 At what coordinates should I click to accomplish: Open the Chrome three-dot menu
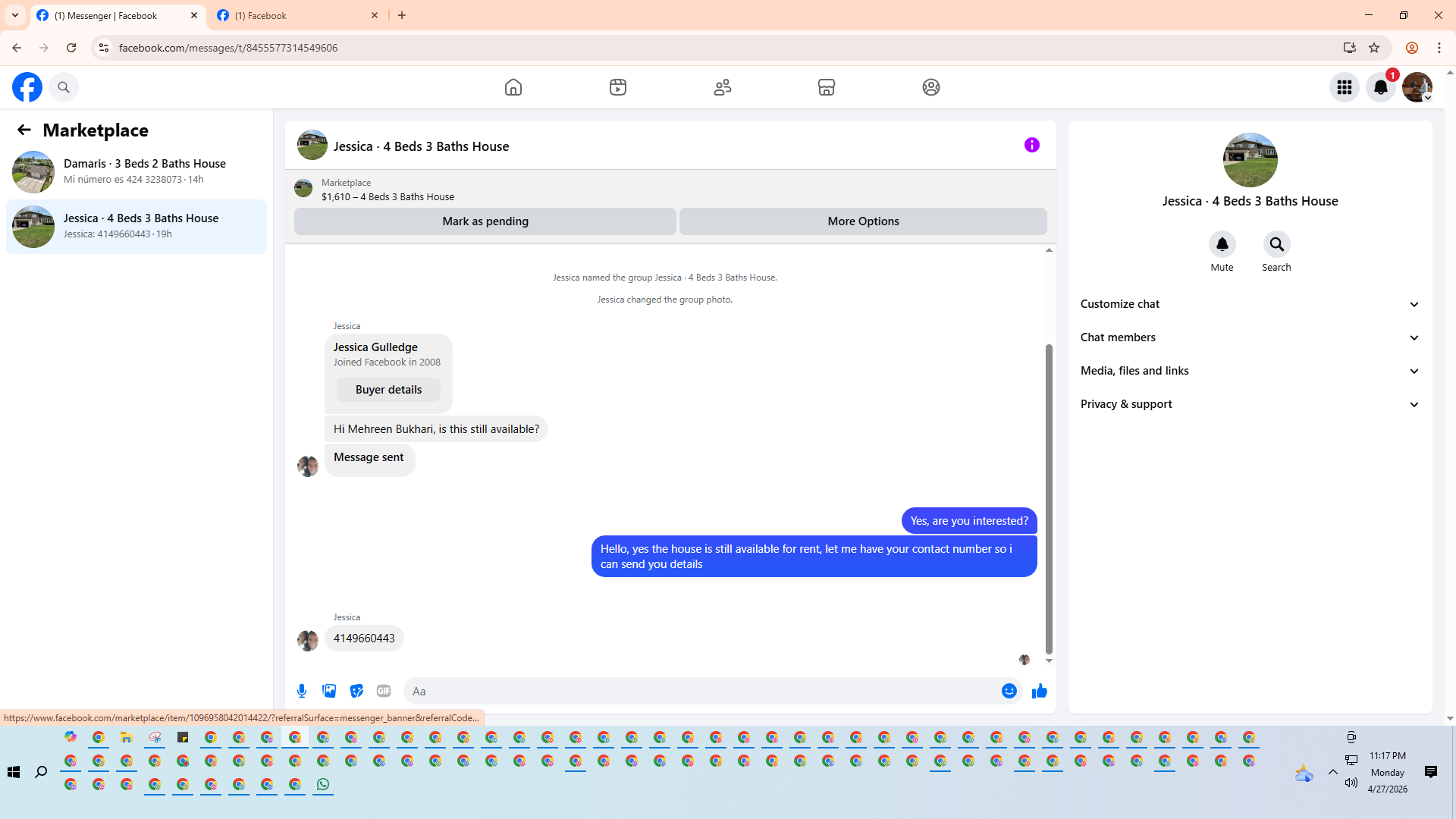pos(1439,48)
